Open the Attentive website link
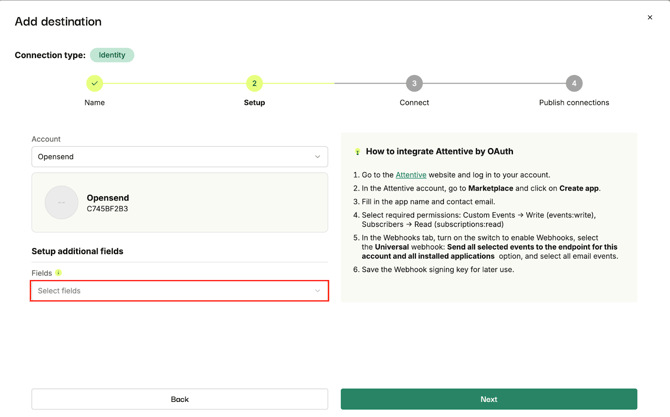 (x=410, y=175)
